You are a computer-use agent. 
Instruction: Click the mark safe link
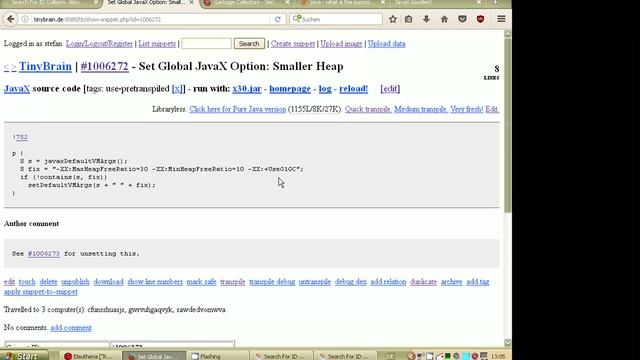(201, 282)
